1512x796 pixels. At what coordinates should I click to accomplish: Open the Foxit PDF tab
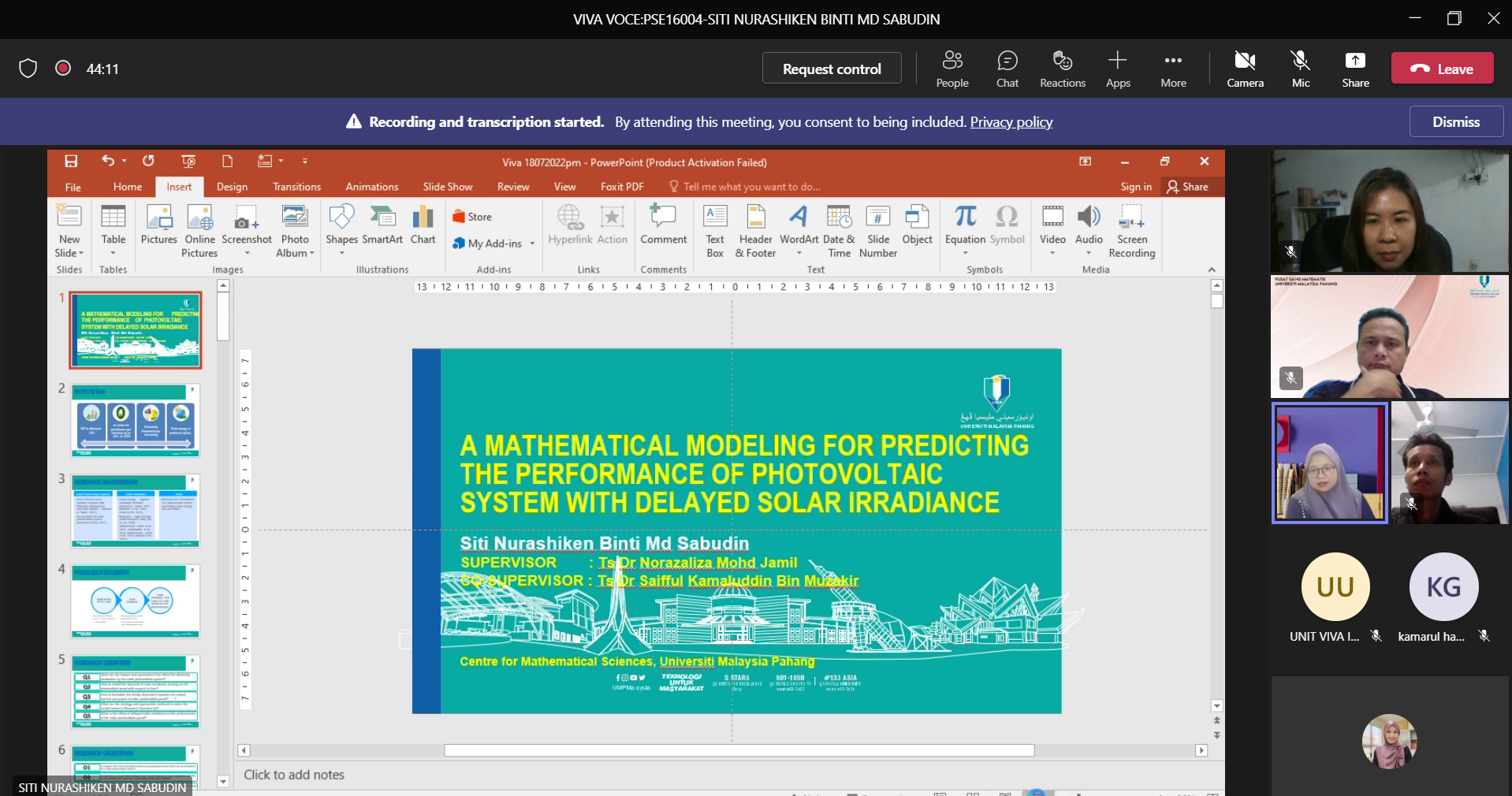[x=622, y=187]
